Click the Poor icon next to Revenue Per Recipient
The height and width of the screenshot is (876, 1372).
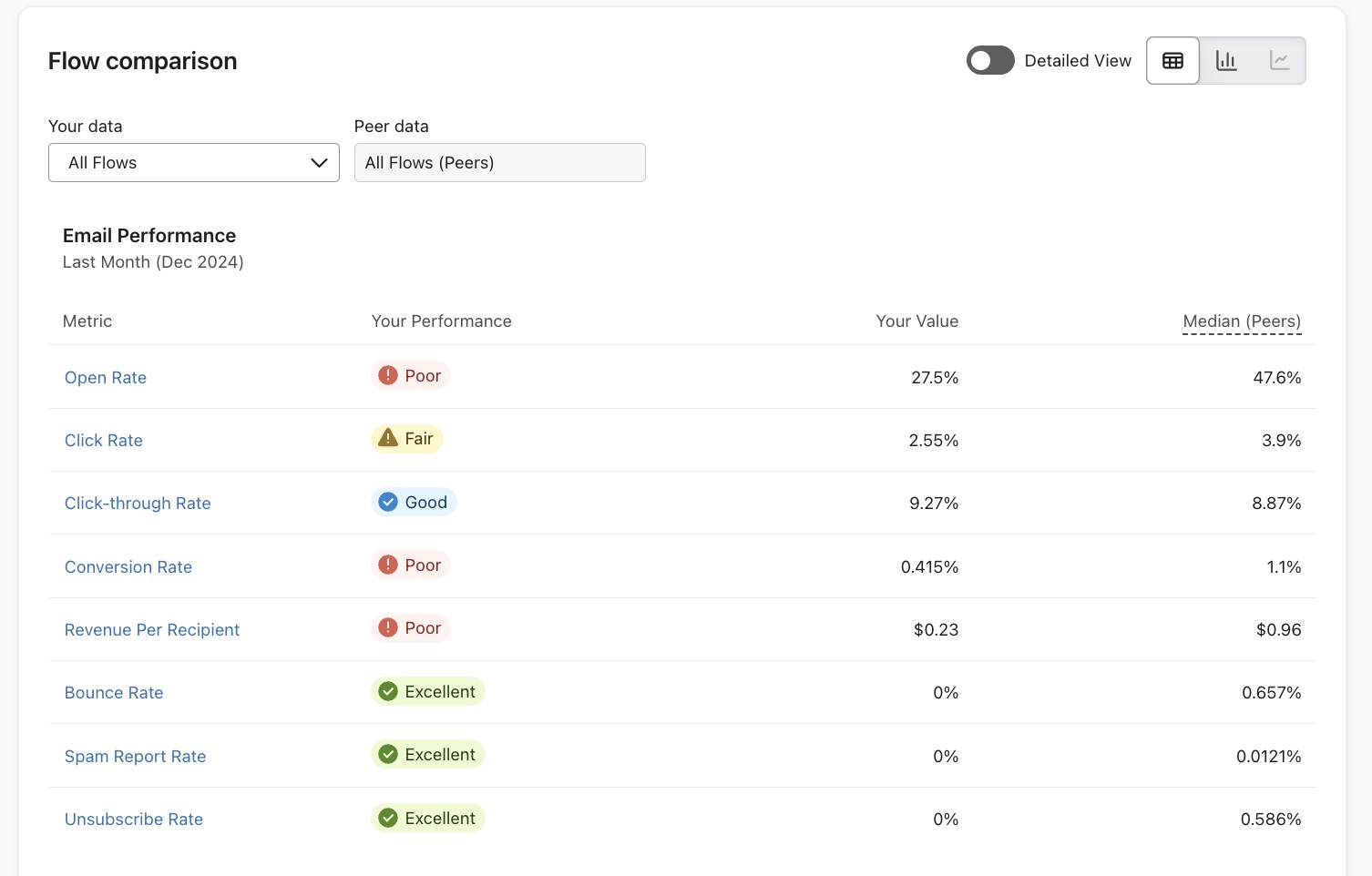coord(386,627)
